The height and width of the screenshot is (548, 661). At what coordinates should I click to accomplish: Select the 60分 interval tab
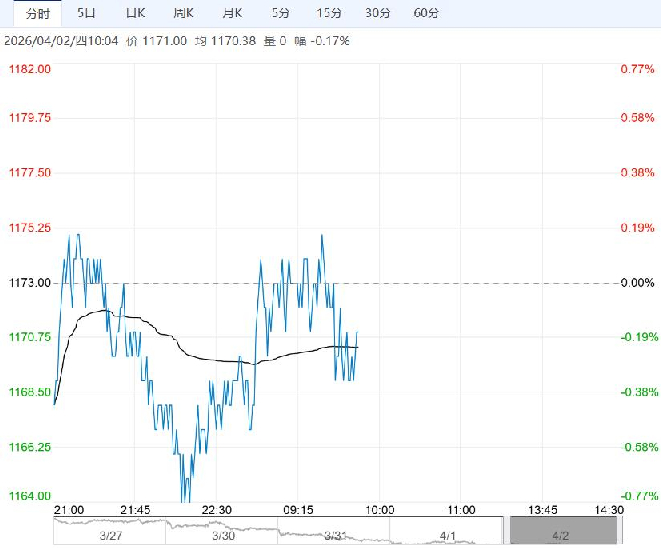click(x=426, y=13)
